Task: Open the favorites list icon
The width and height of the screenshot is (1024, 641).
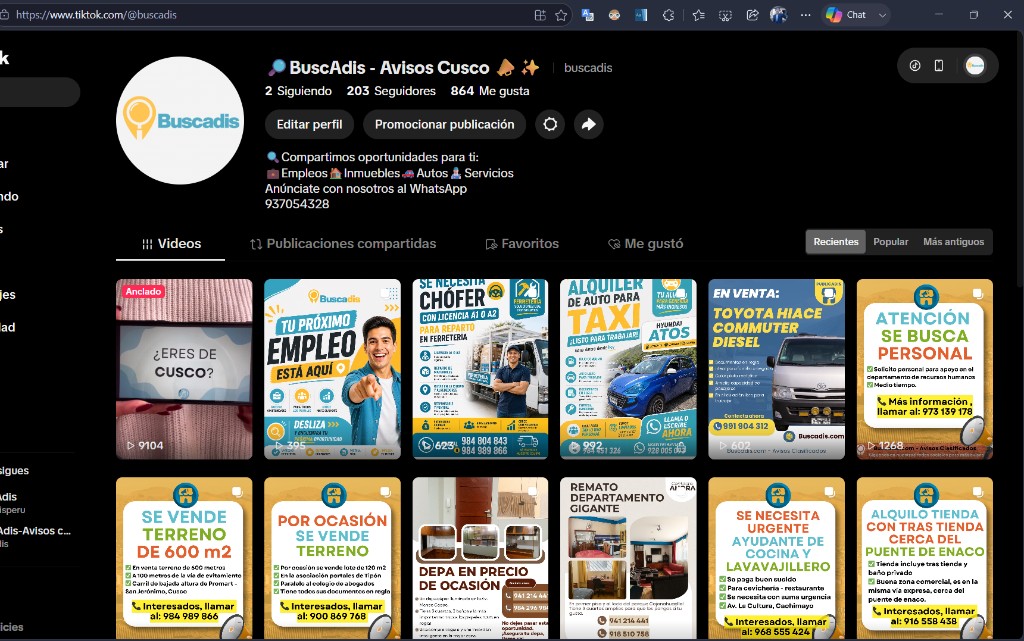Action: pos(698,15)
